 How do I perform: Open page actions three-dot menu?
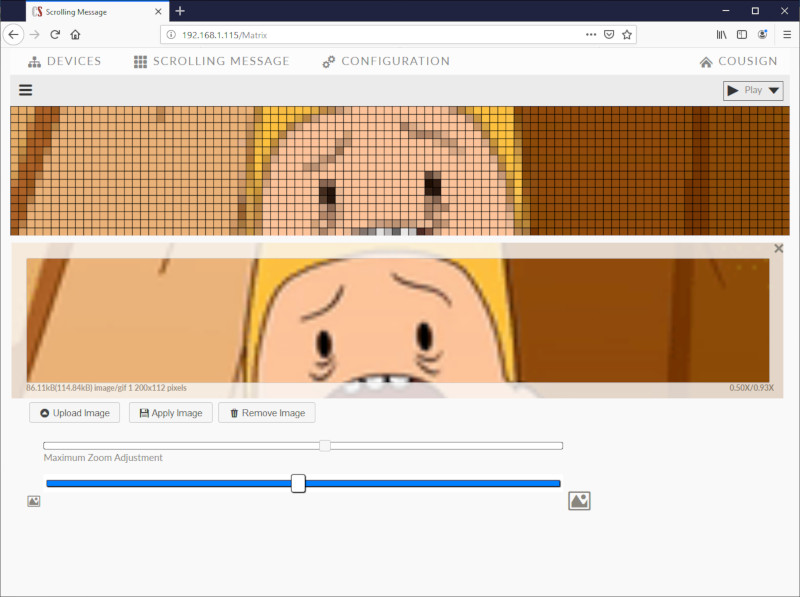coord(591,34)
